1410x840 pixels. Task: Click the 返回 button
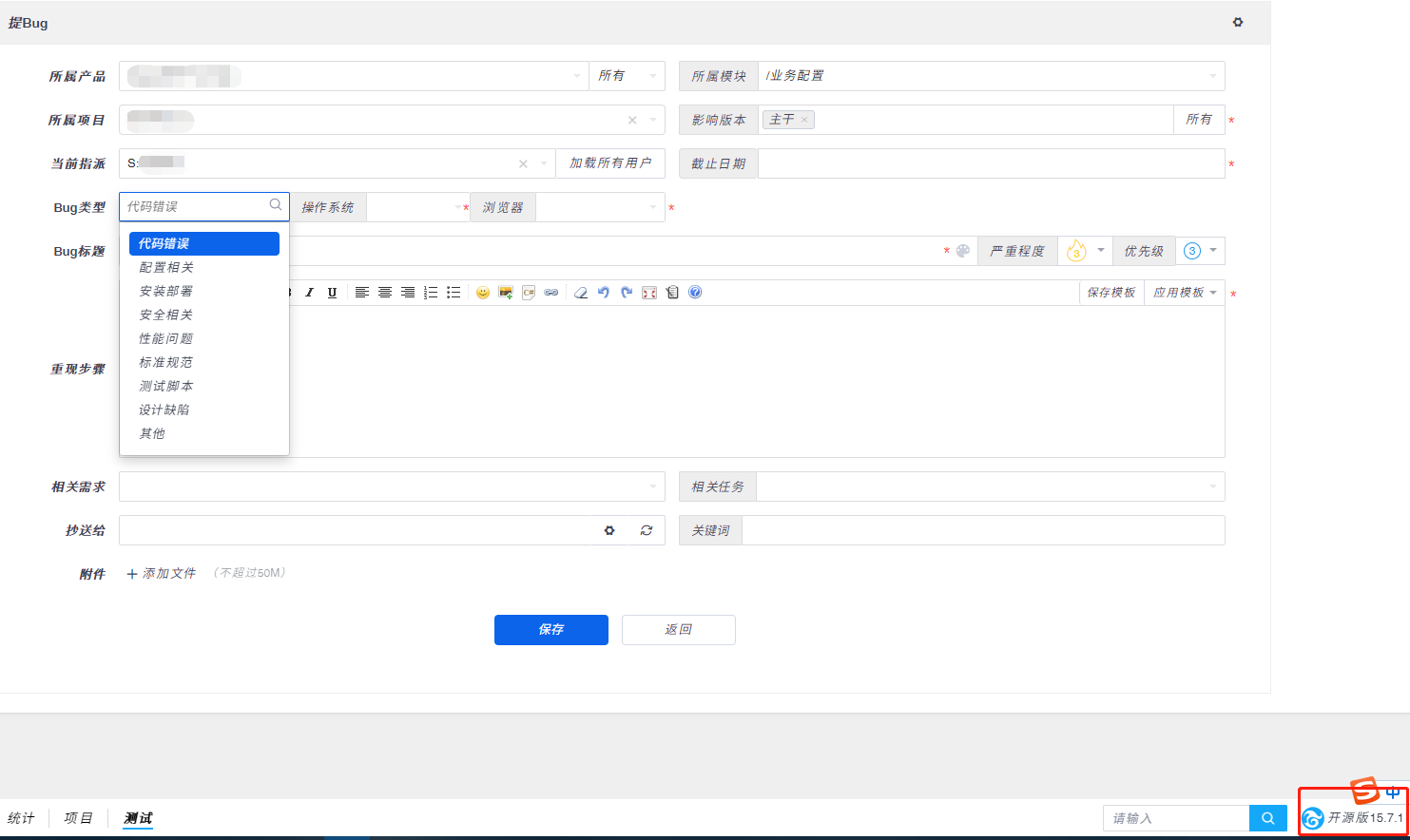pyautogui.click(x=679, y=630)
